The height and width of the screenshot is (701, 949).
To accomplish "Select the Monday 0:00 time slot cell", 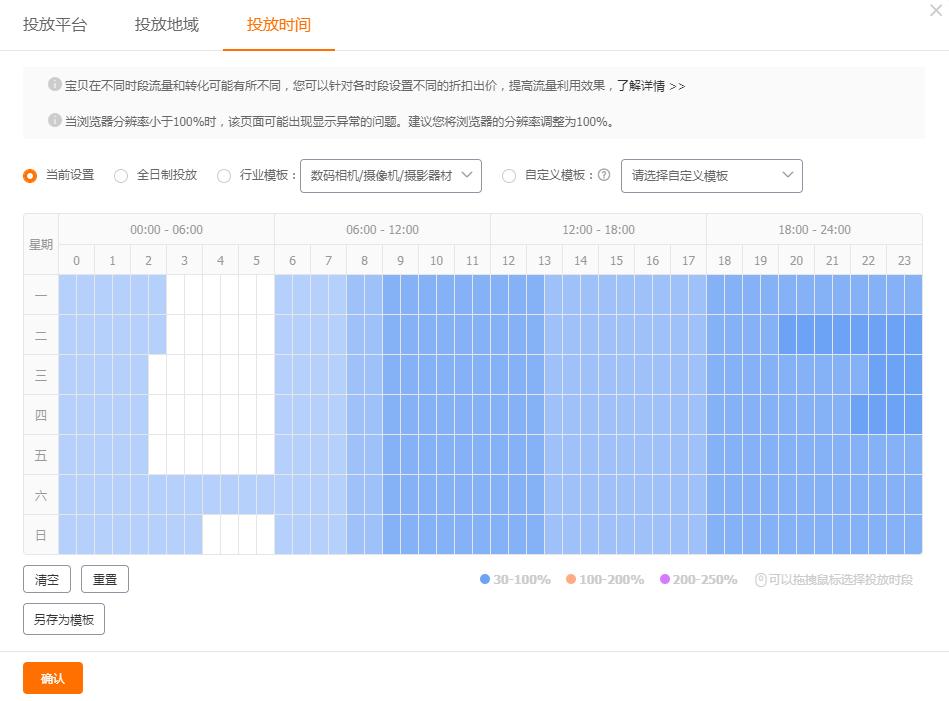I will click(x=76, y=295).
